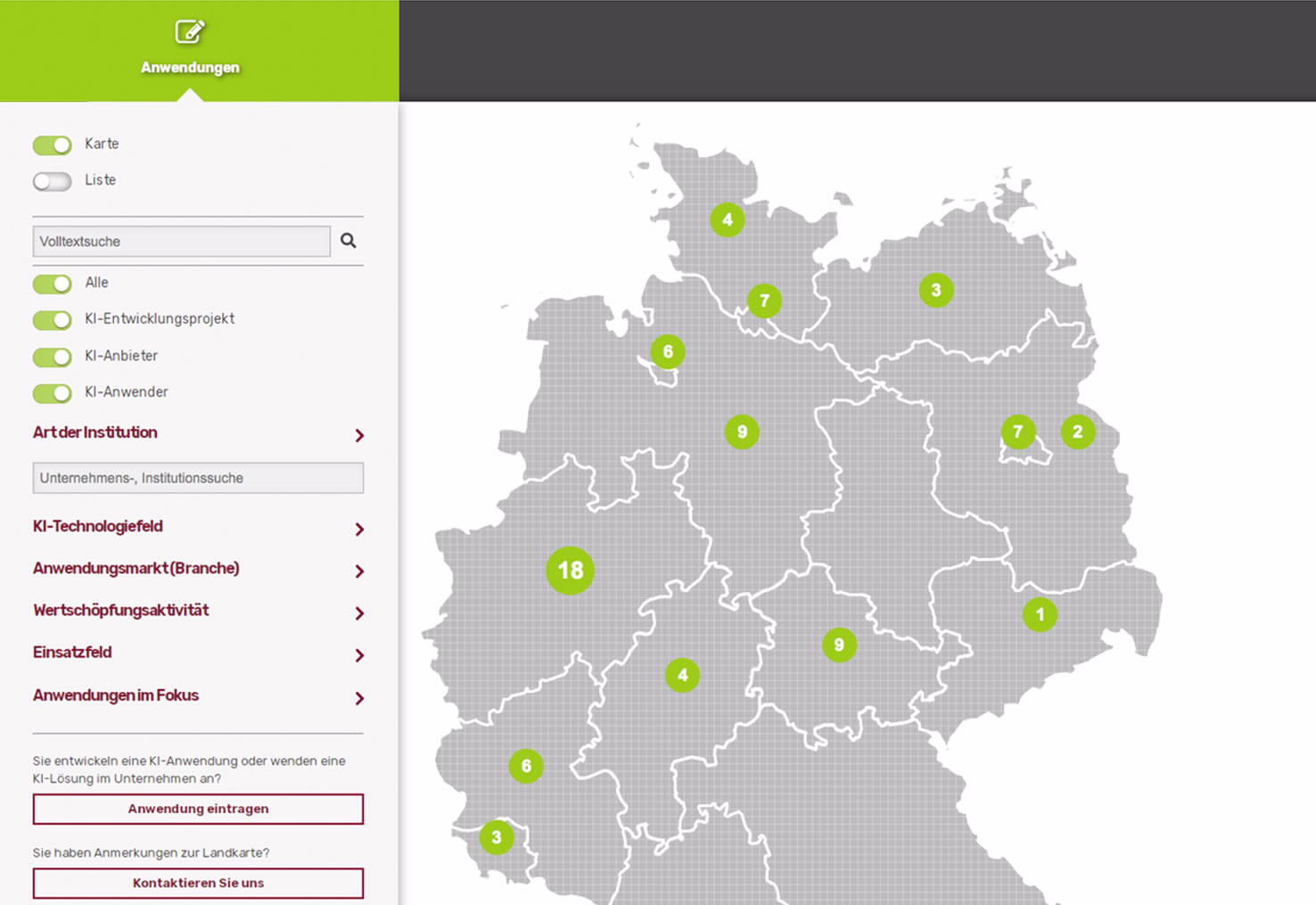The image size is (1316, 905).
Task: Toggle the Karte view switch
Action: click(52, 144)
